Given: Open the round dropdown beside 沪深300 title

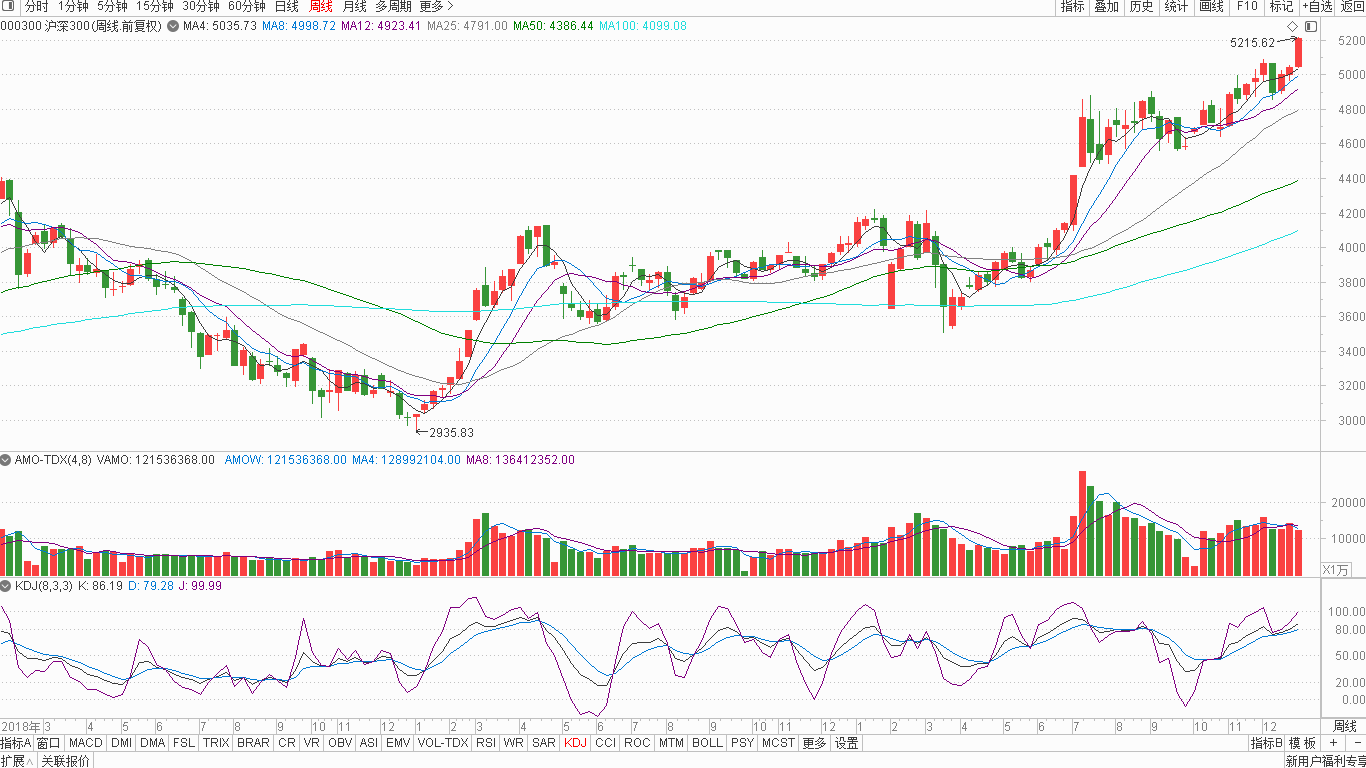Looking at the screenshot, I should [171, 26].
